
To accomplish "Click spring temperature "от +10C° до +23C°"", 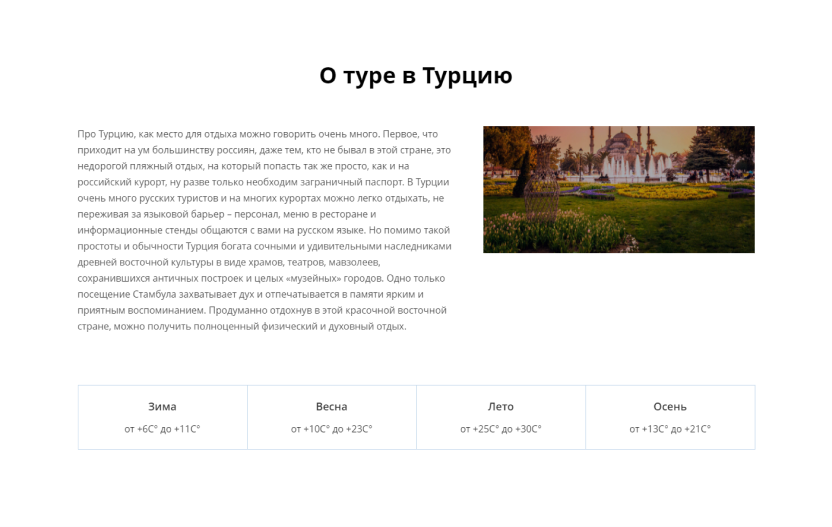I will (331, 429).
